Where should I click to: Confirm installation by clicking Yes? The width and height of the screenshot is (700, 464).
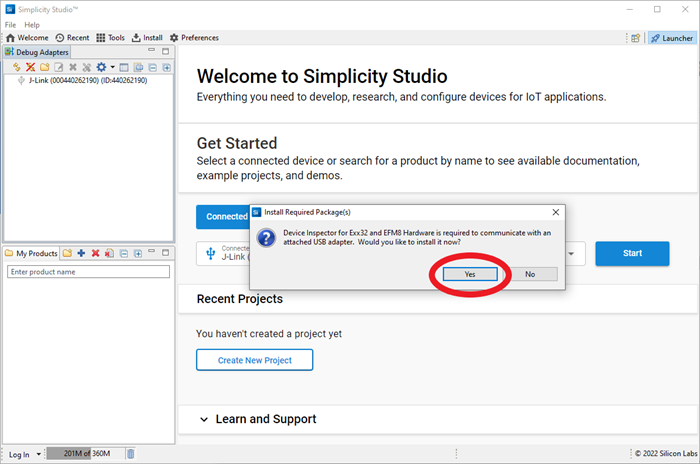coord(470,274)
